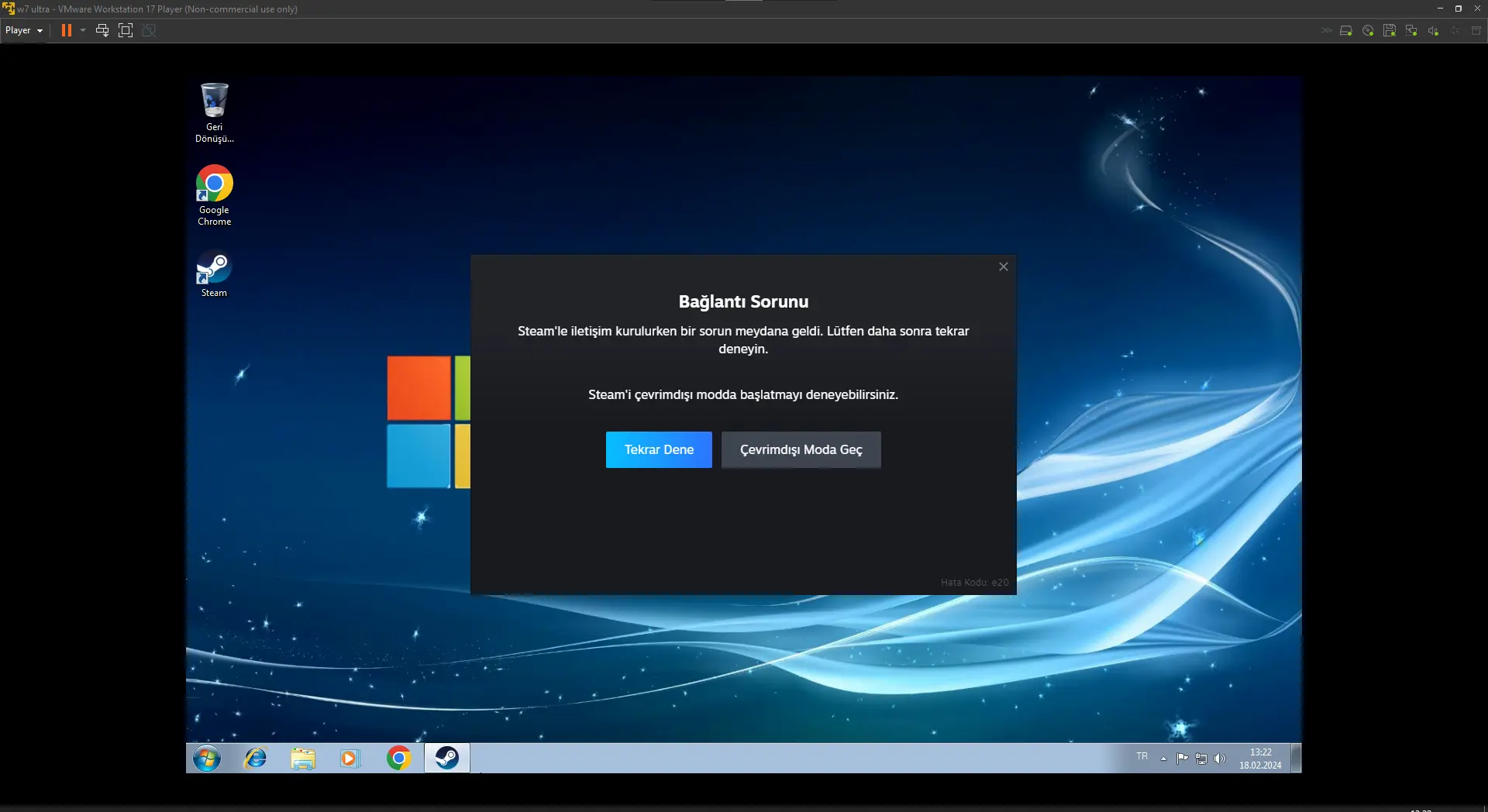Open the Player menu in VMware
The width and height of the screenshot is (1488, 812).
24,30
